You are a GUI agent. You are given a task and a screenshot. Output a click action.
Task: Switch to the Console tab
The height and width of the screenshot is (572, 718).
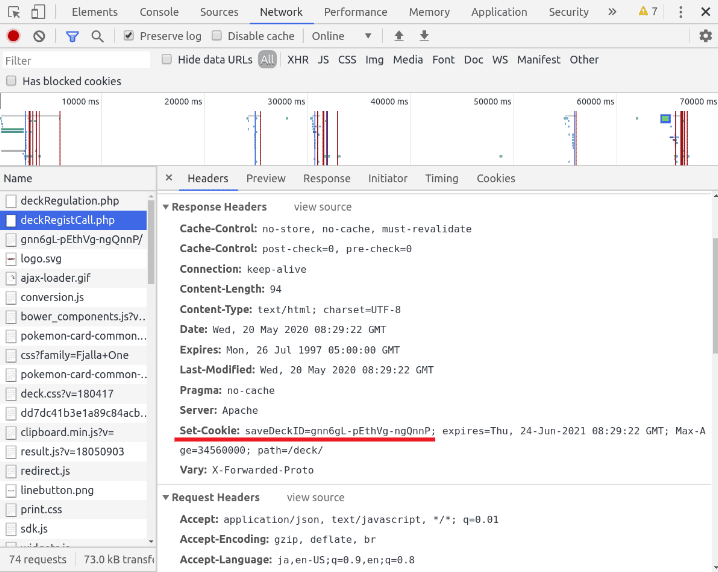[x=159, y=12]
